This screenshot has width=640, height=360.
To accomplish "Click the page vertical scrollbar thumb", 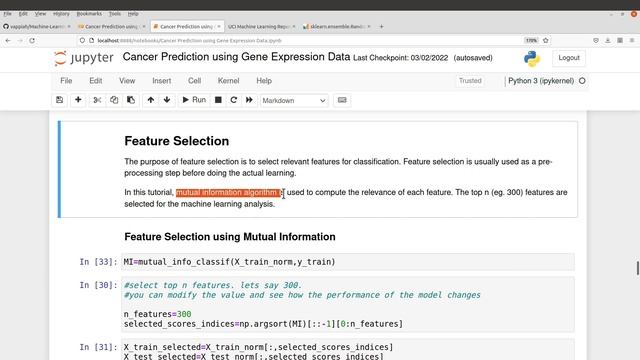I will click(638, 268).
